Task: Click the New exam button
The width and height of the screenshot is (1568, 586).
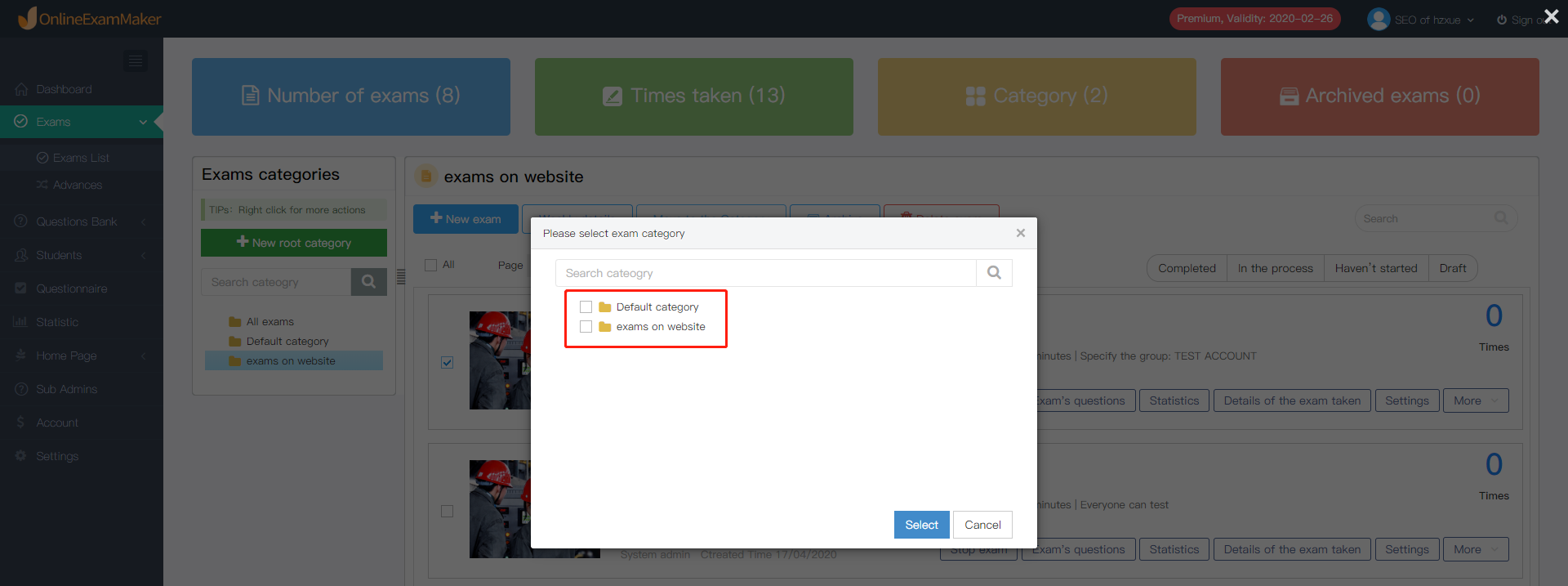Action: 465,219
